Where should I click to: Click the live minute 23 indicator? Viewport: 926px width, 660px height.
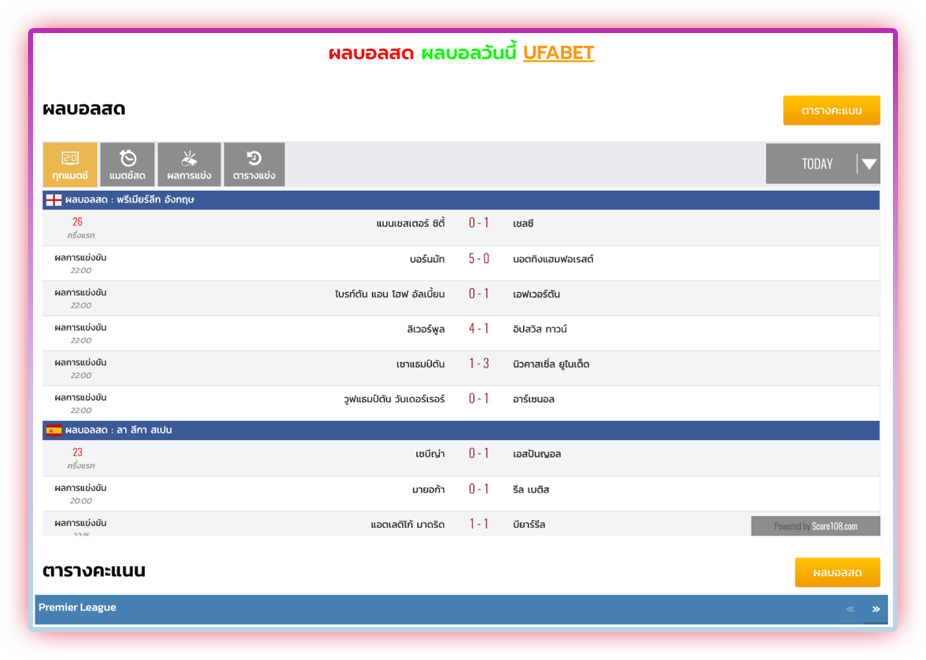coord(77,452)
